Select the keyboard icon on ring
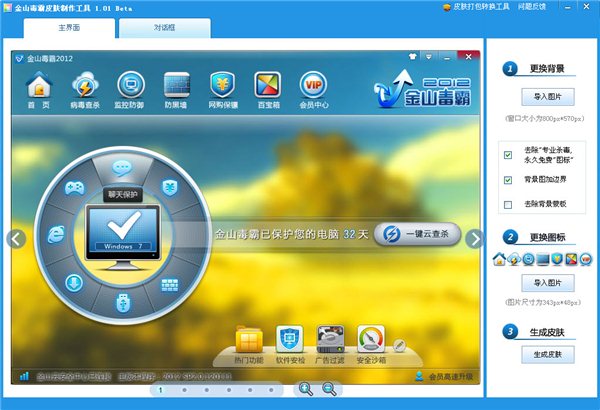This screenshot has height=410, width=600. tap(170, 285)
